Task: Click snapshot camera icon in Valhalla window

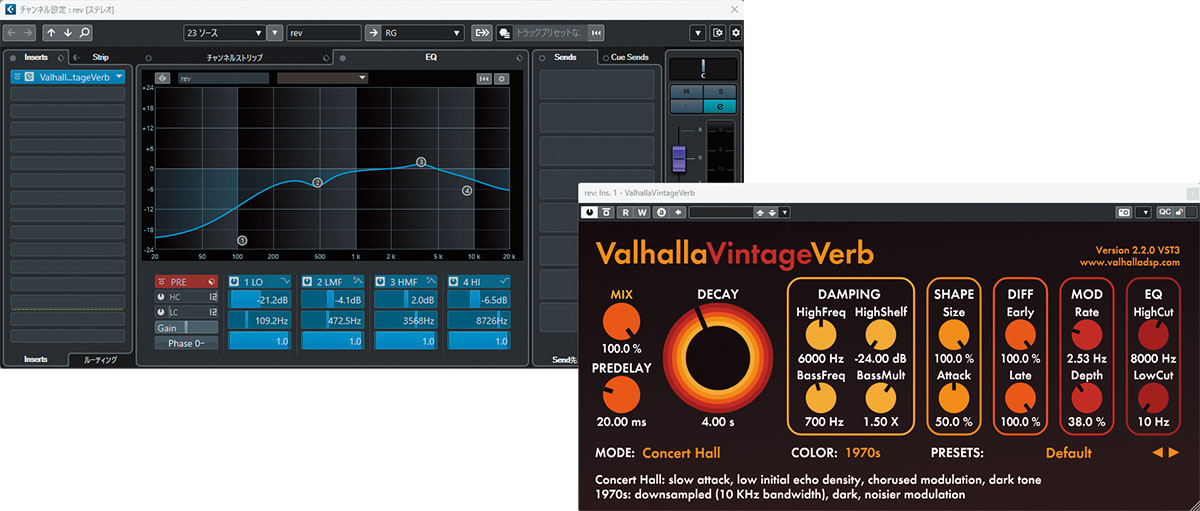Action: tap(1125, 212)
